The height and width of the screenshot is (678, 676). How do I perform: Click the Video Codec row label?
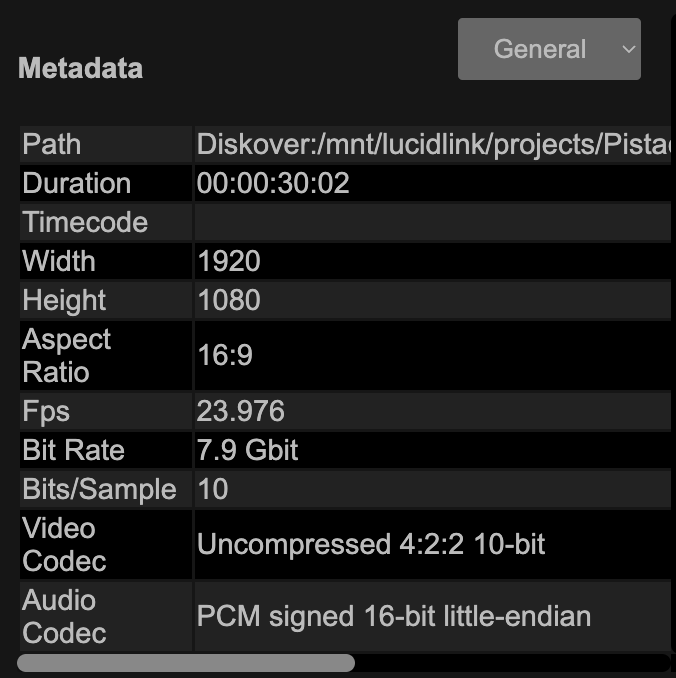coord(64,545)
